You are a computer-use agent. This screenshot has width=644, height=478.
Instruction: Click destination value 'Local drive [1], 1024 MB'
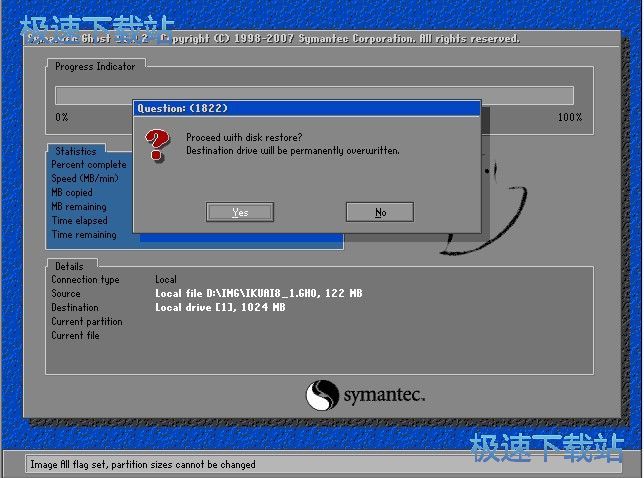pyautogui.click(x=220, y=307)
